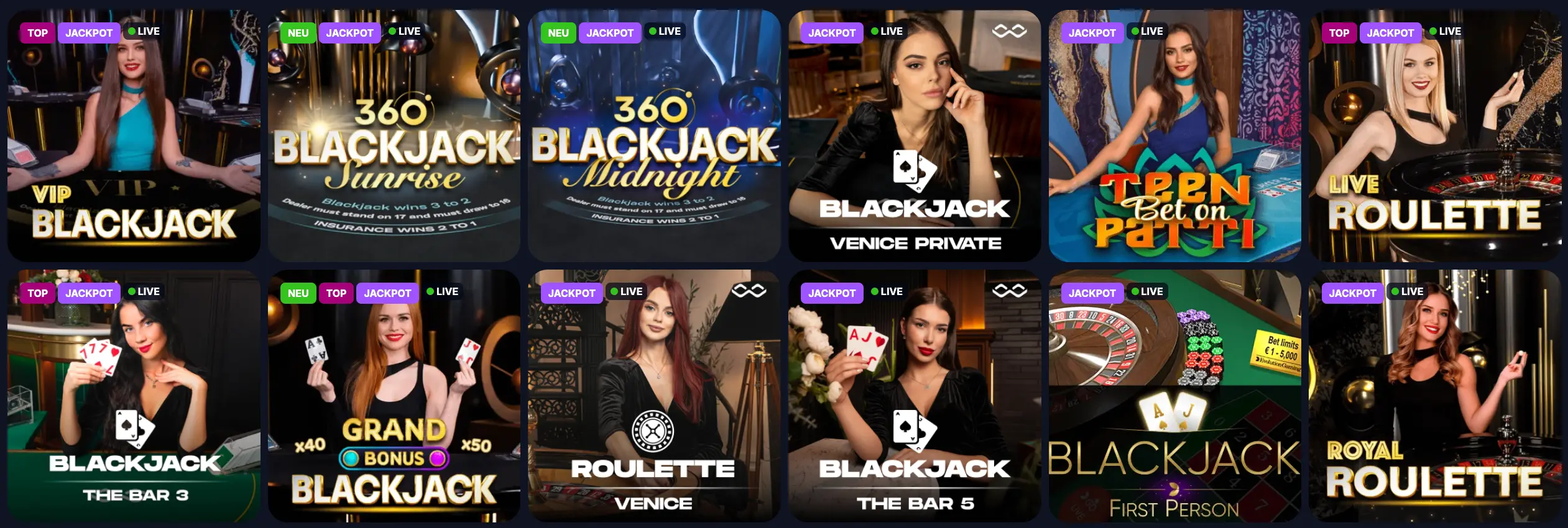This screenshot has width=1568, height=528.
Task: Open 360 Blackjack Sunrise game
Action: click(394, 135)
